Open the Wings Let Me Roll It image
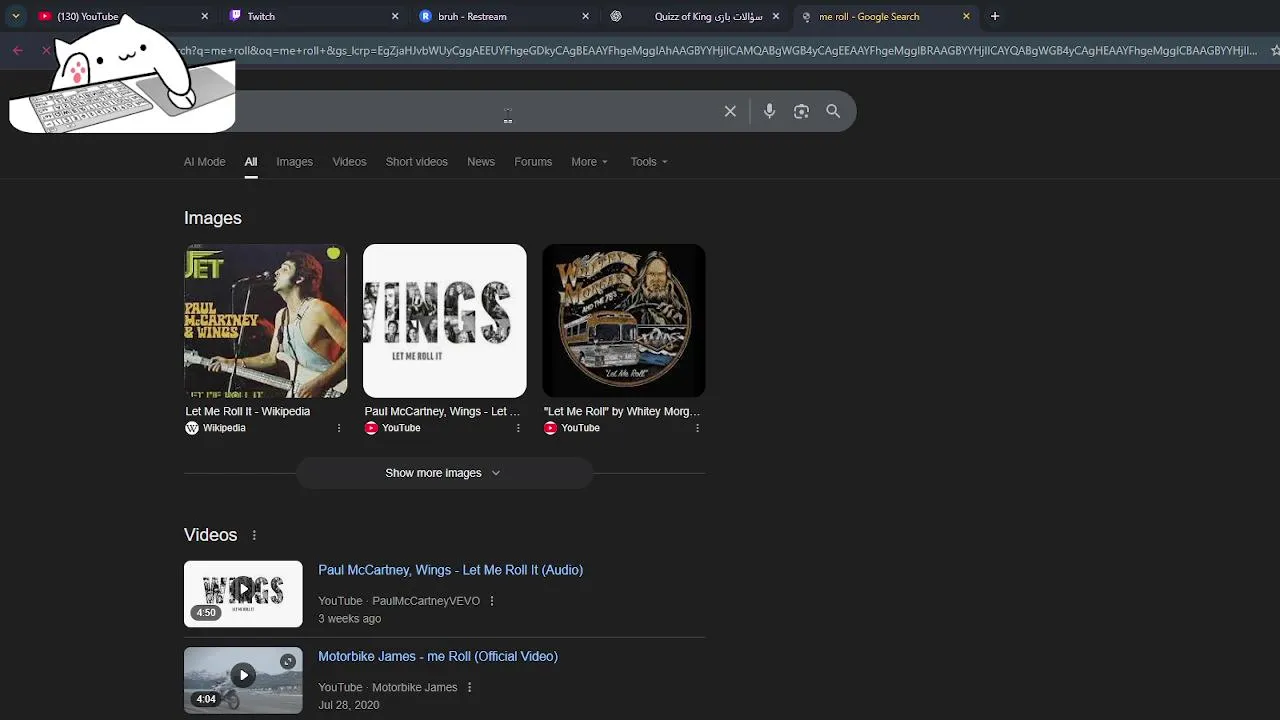Viewport: 1280px width, 720px height. pyautogui.click(x=444, y=321)
